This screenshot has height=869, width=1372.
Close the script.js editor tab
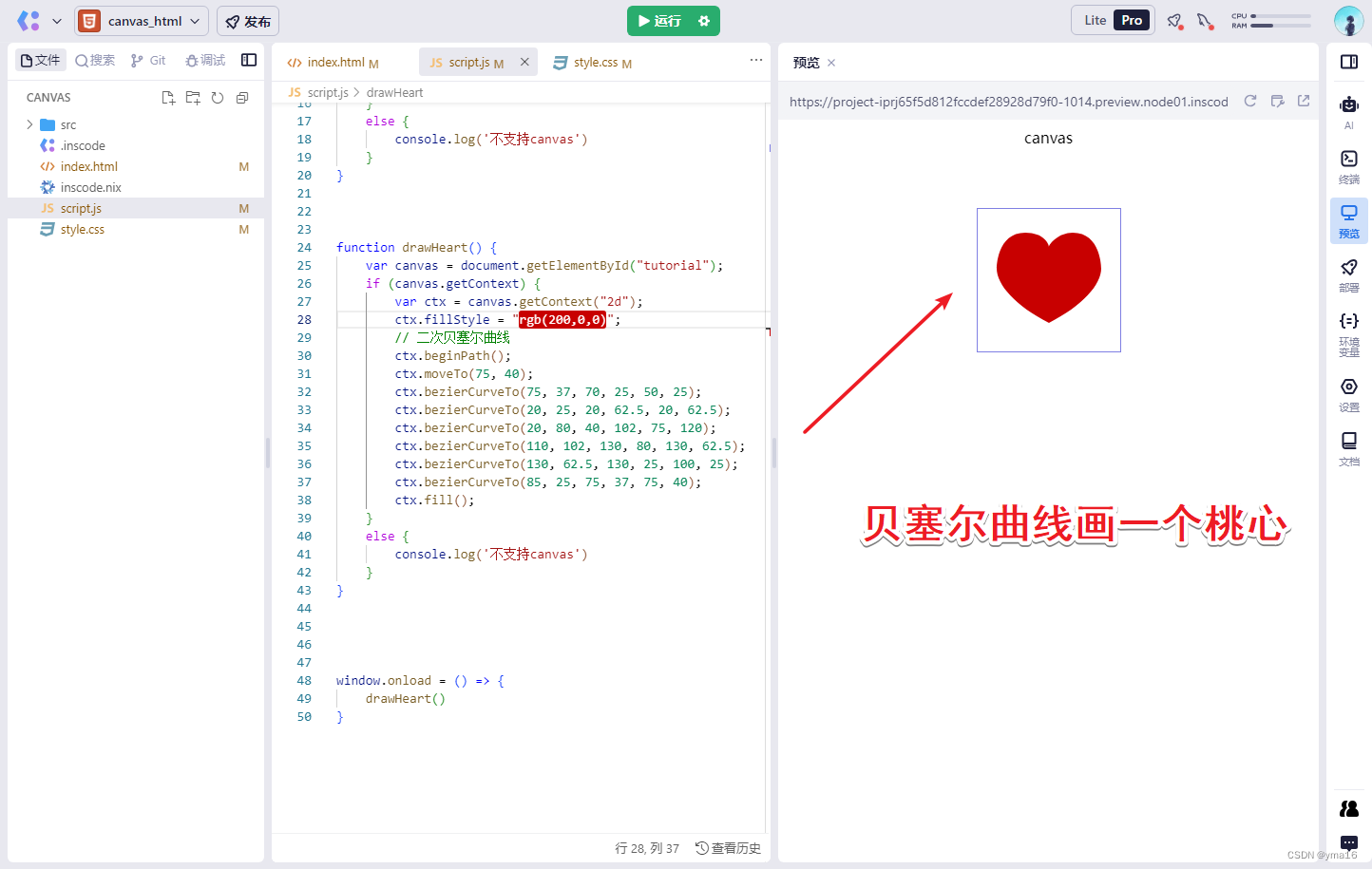click(524, 62)
